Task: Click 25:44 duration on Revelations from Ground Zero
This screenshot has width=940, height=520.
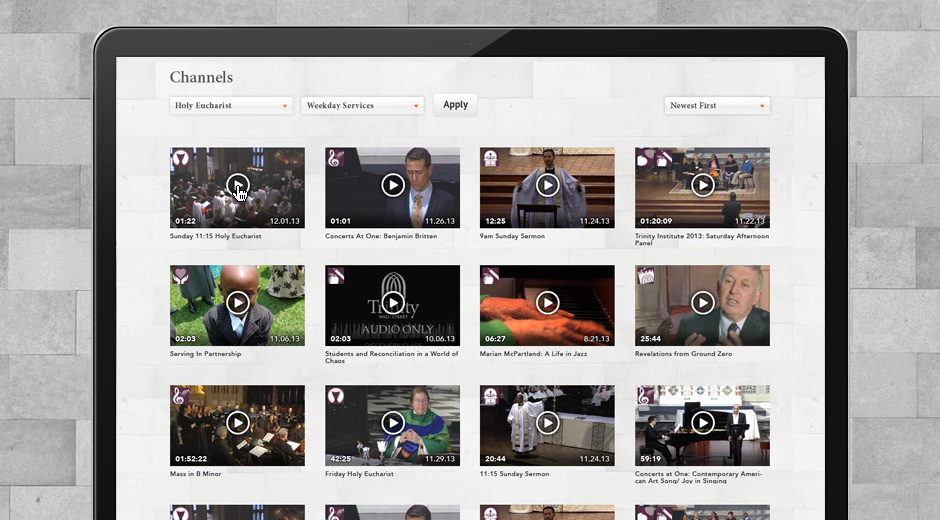Action: (x=650, y=339)
